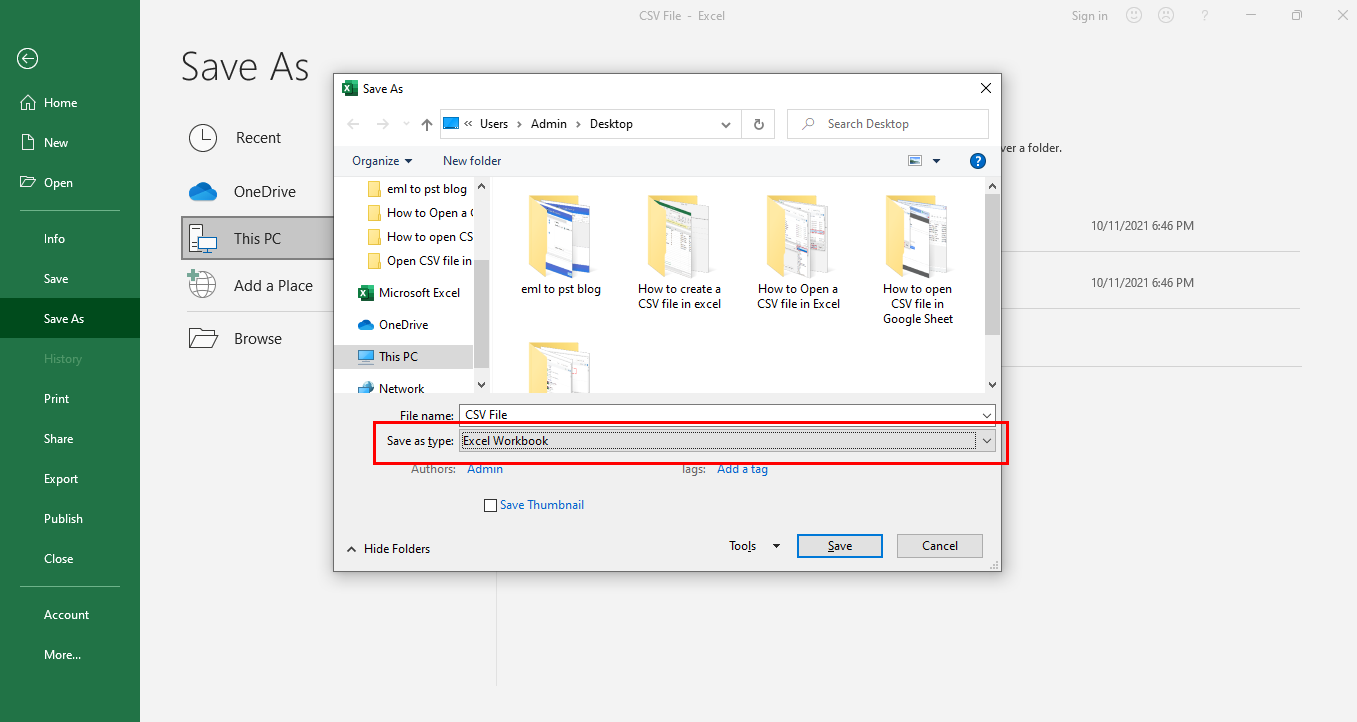Image resolution: width=1357 pixels, height=722 pixels.
Task: Click the Save button
Action: [839, 545]
